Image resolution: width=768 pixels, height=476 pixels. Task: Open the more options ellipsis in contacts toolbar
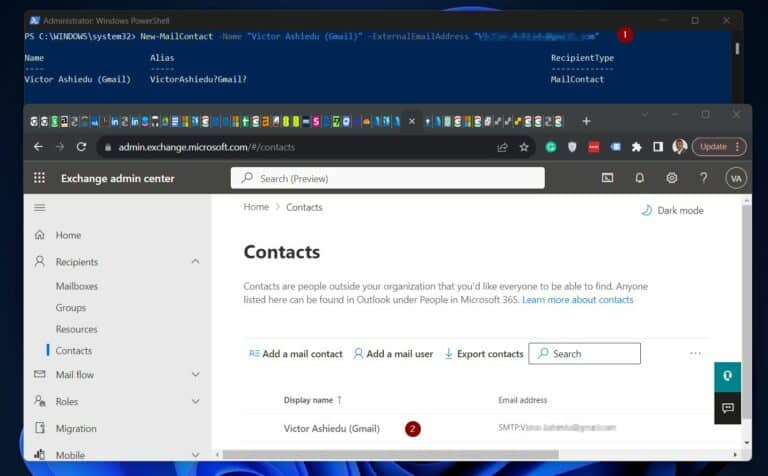point(695,353)
